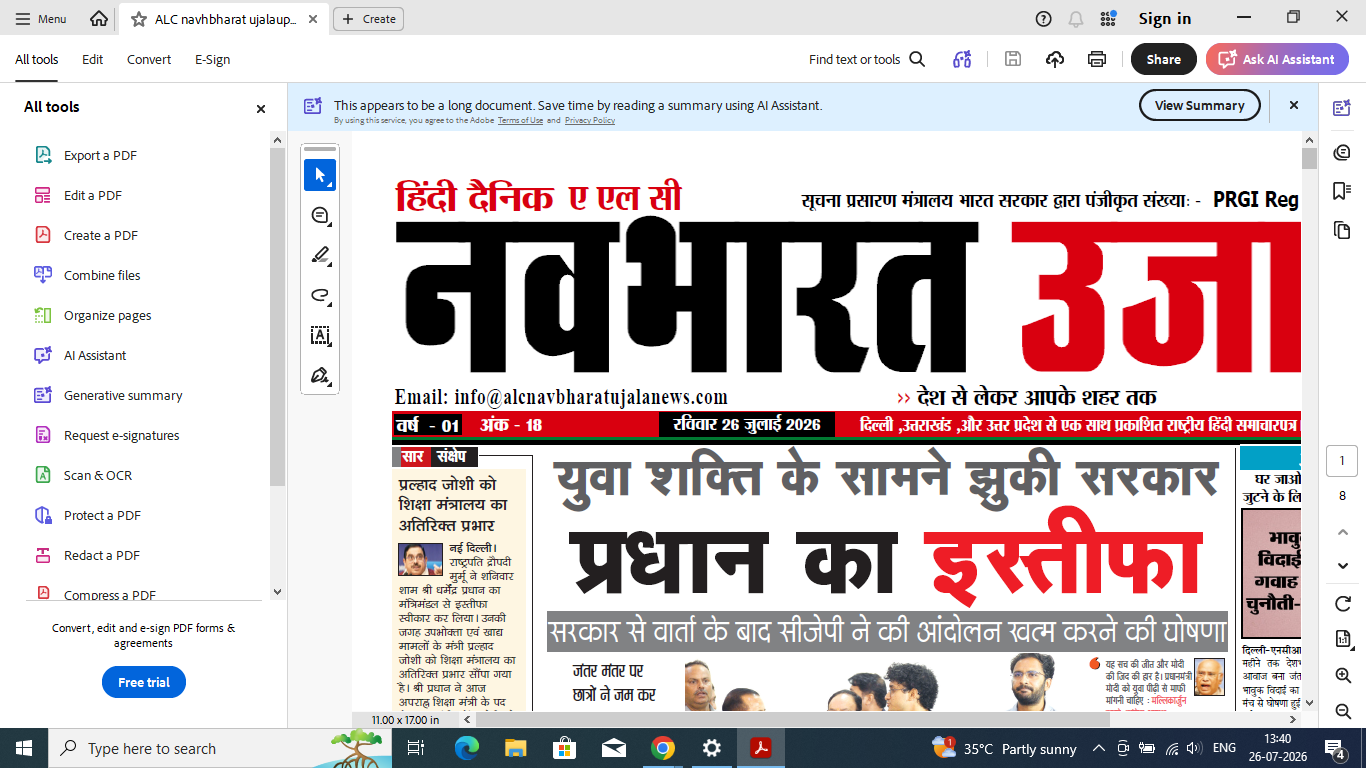Zoom out of the document
Screen dimensions: 1366x768
click(1343, 711)
